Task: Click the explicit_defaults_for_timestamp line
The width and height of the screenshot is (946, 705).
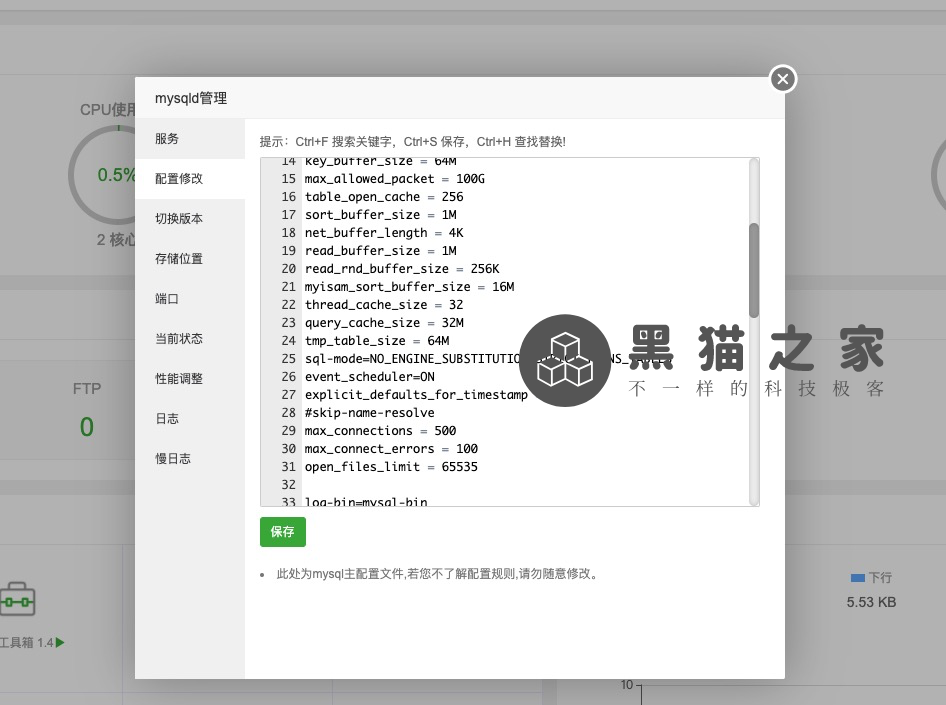Action: click(x=416, y=395)
